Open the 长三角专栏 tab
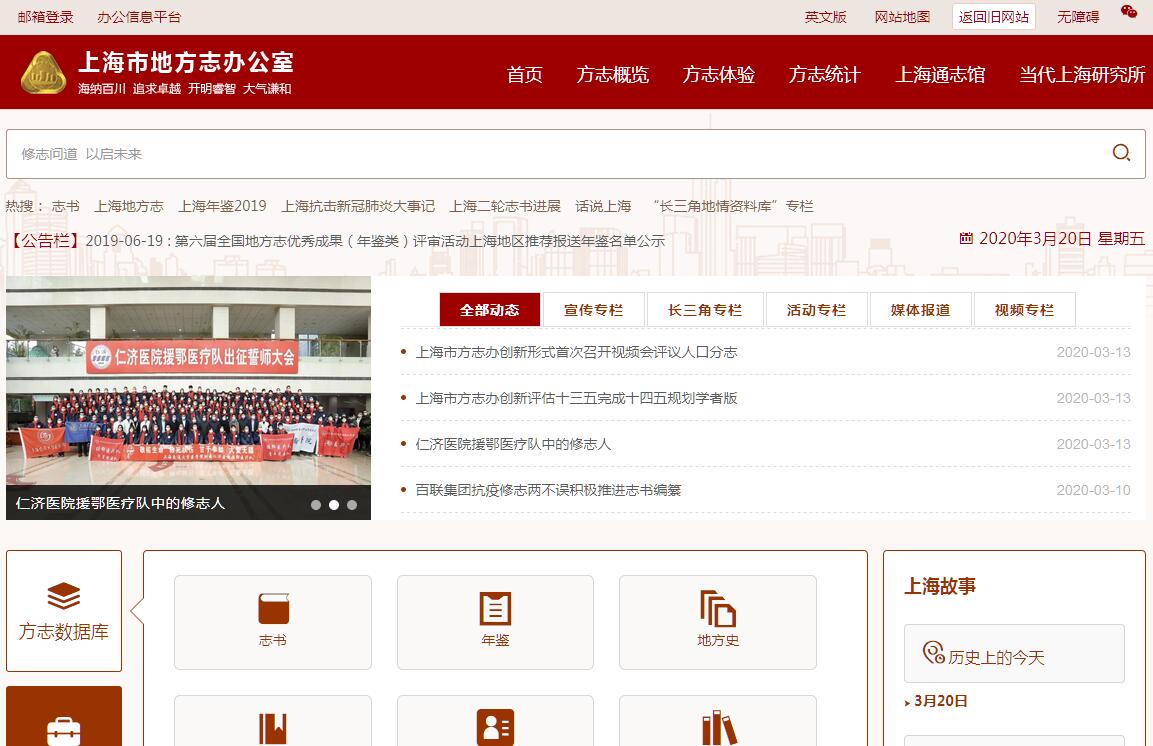The image size is (1153, 746). 705,310
